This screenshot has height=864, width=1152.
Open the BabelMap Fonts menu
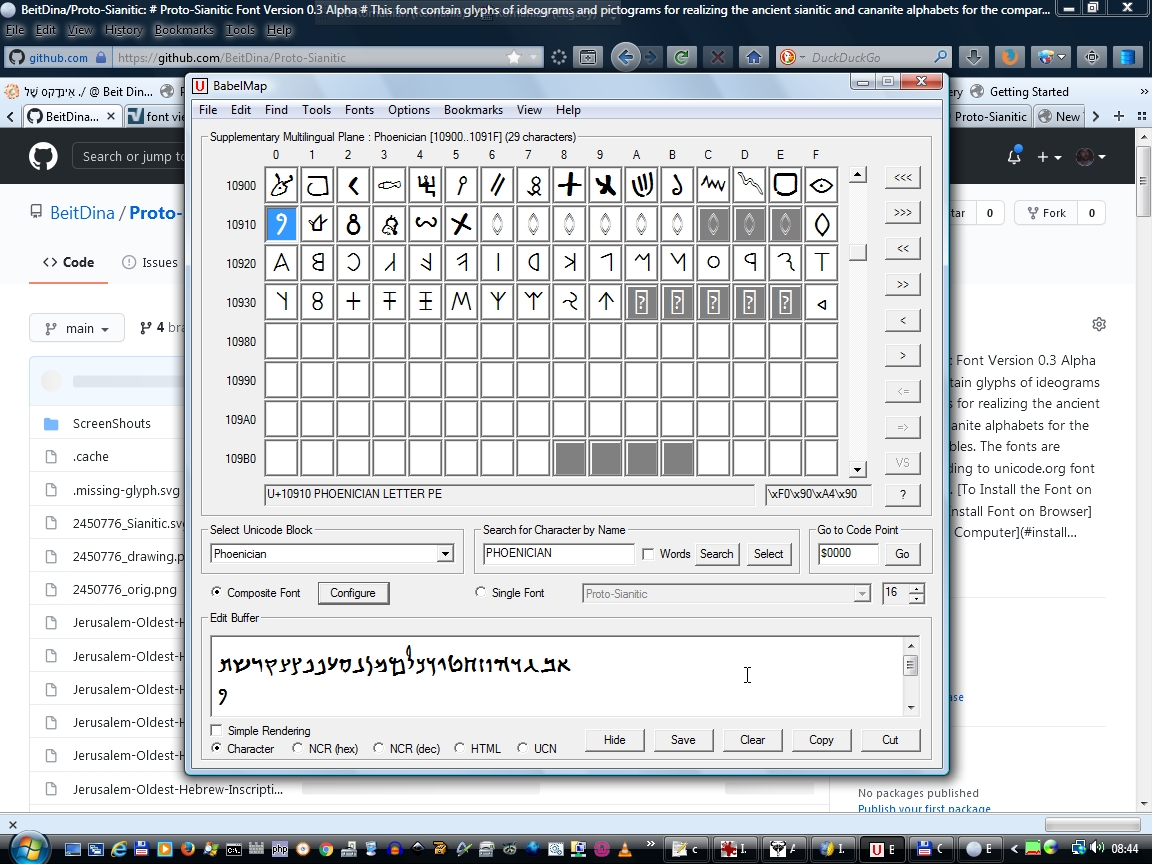359,109
